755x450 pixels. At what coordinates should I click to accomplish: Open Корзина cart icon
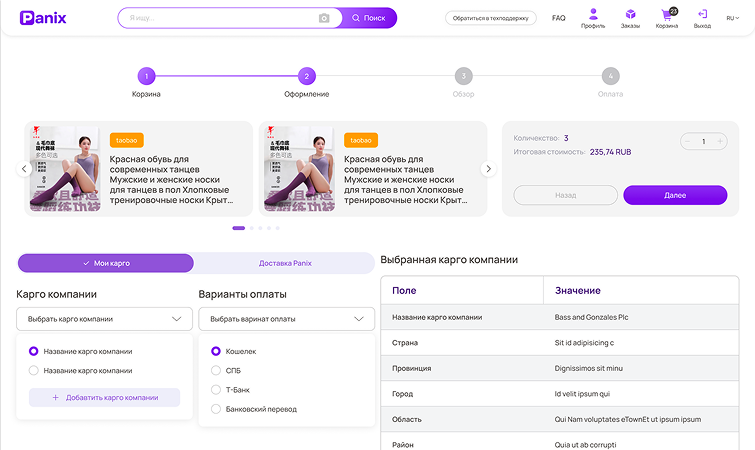[x=667, y=18]
